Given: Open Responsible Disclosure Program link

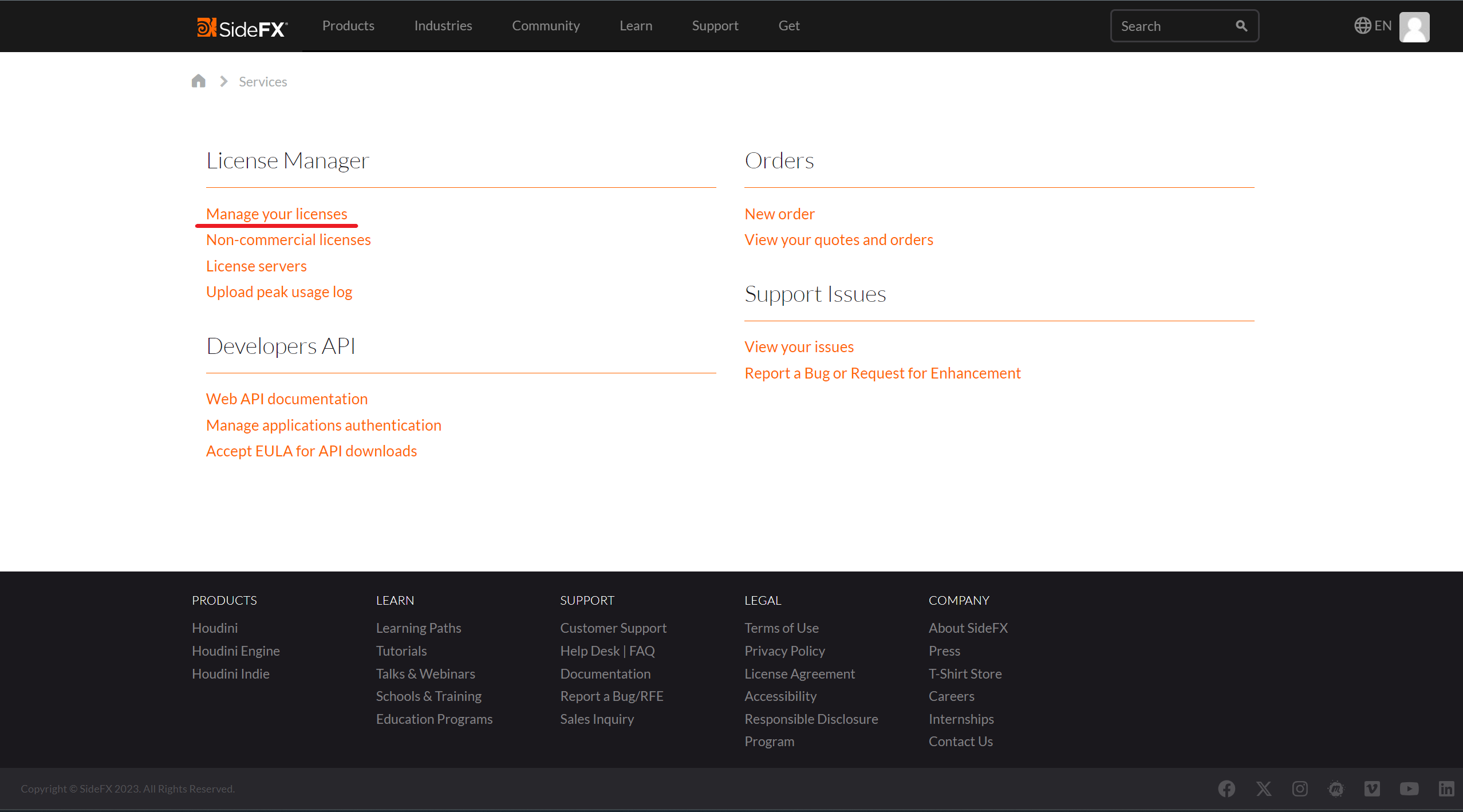Looking at the screenshot, I should 811,730.
